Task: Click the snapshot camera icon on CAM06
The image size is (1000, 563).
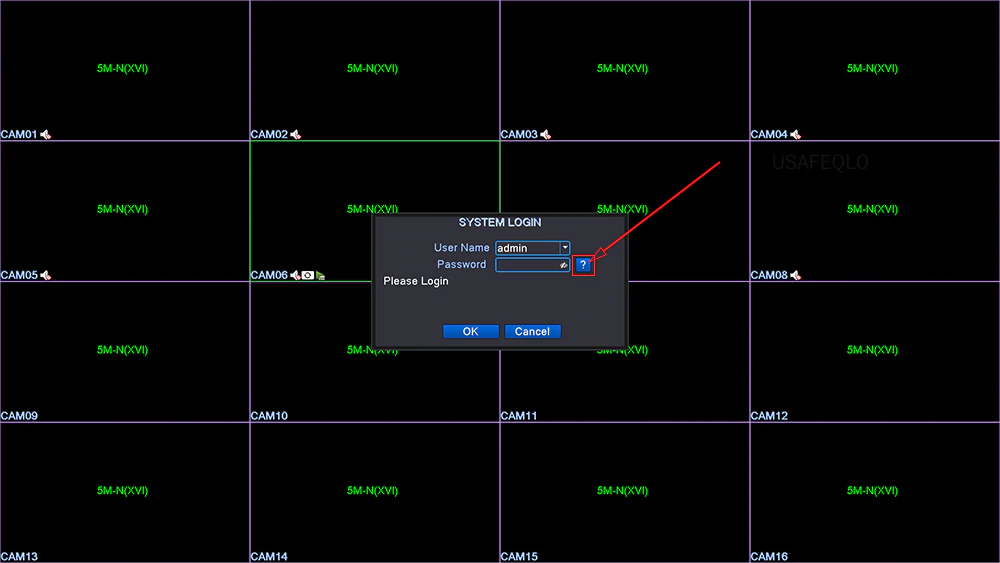Action: [x=308, y=275]
